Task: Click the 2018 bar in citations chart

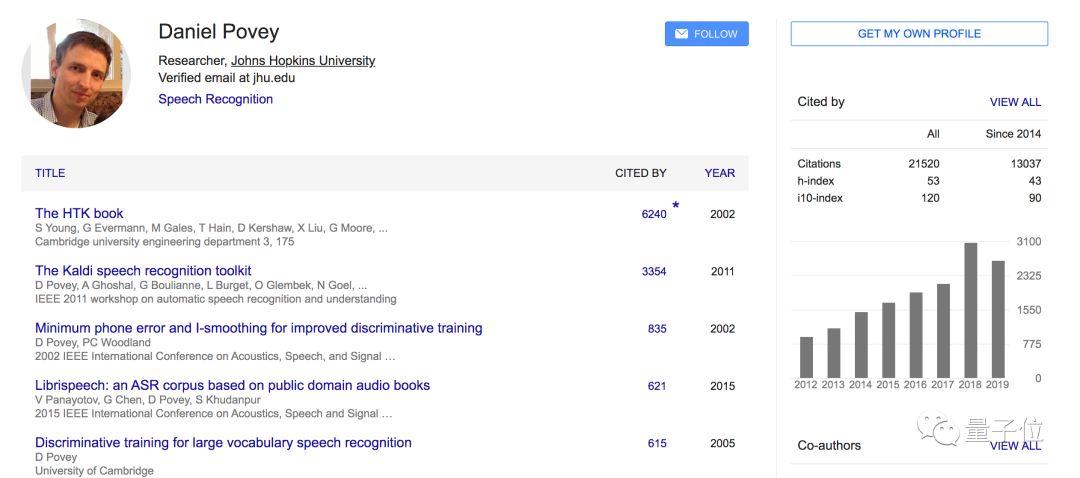Action: [970, 310]
